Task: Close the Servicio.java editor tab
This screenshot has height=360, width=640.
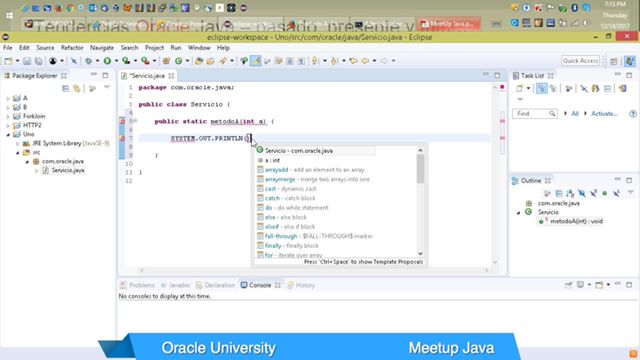Action: tap(171, 76)
